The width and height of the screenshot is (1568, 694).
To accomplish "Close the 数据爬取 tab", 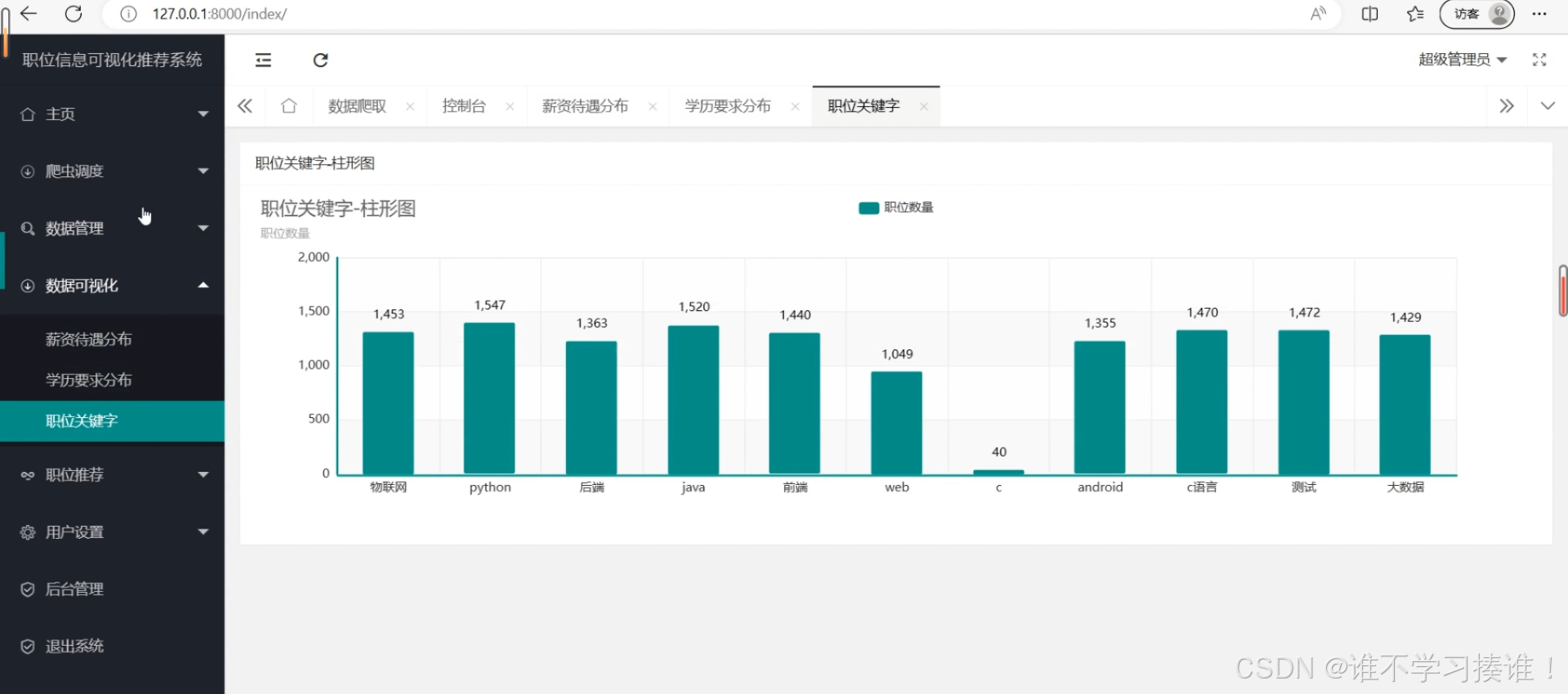I will (410, 106).
